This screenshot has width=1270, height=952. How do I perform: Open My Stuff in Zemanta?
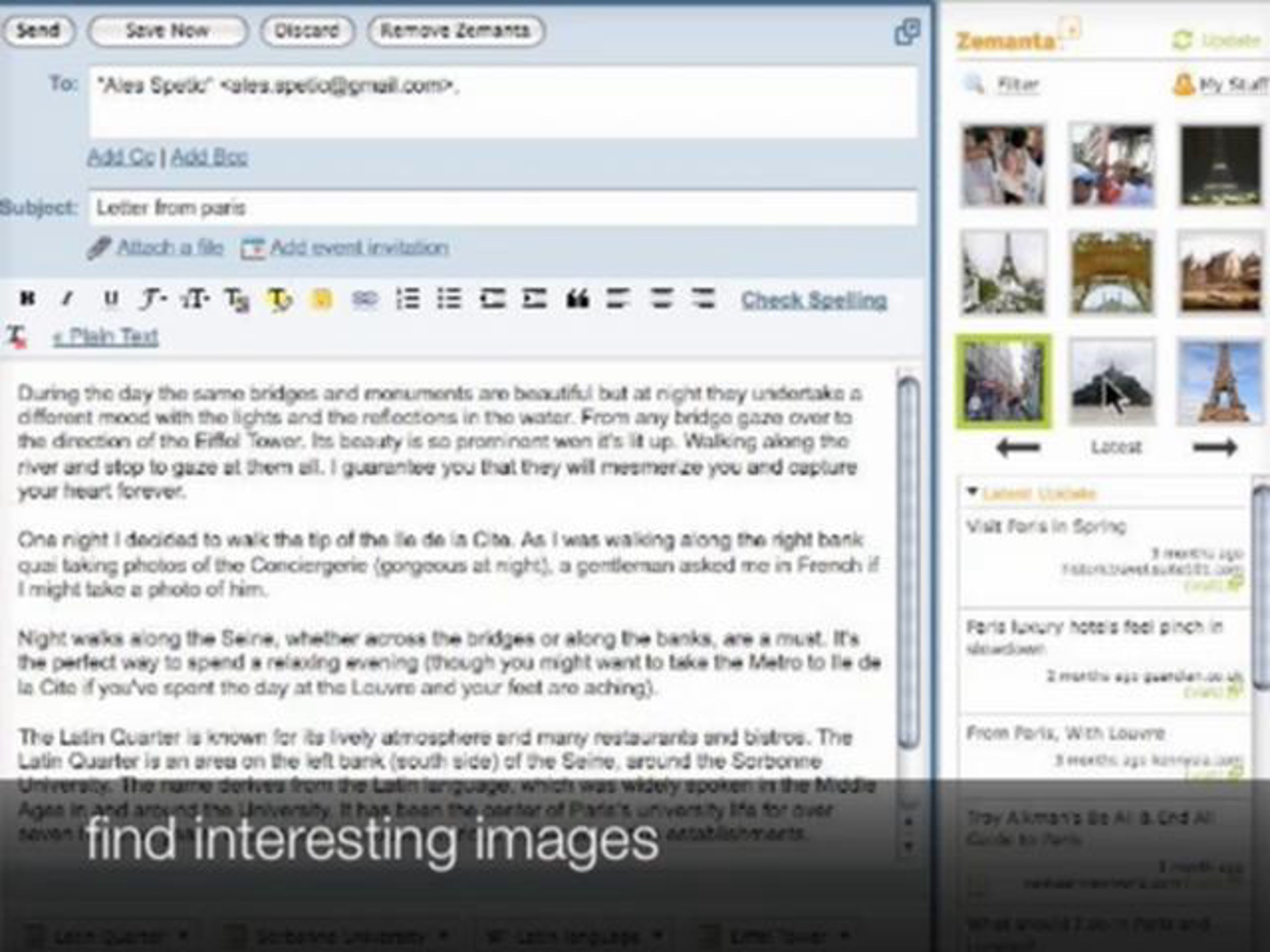click(x=1221, y=85)
